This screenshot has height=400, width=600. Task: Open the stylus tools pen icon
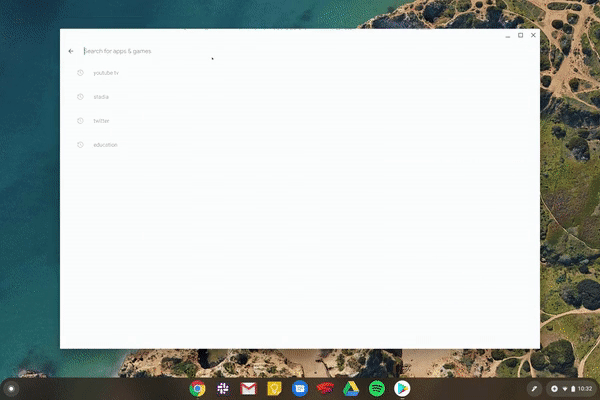[535, 388]
